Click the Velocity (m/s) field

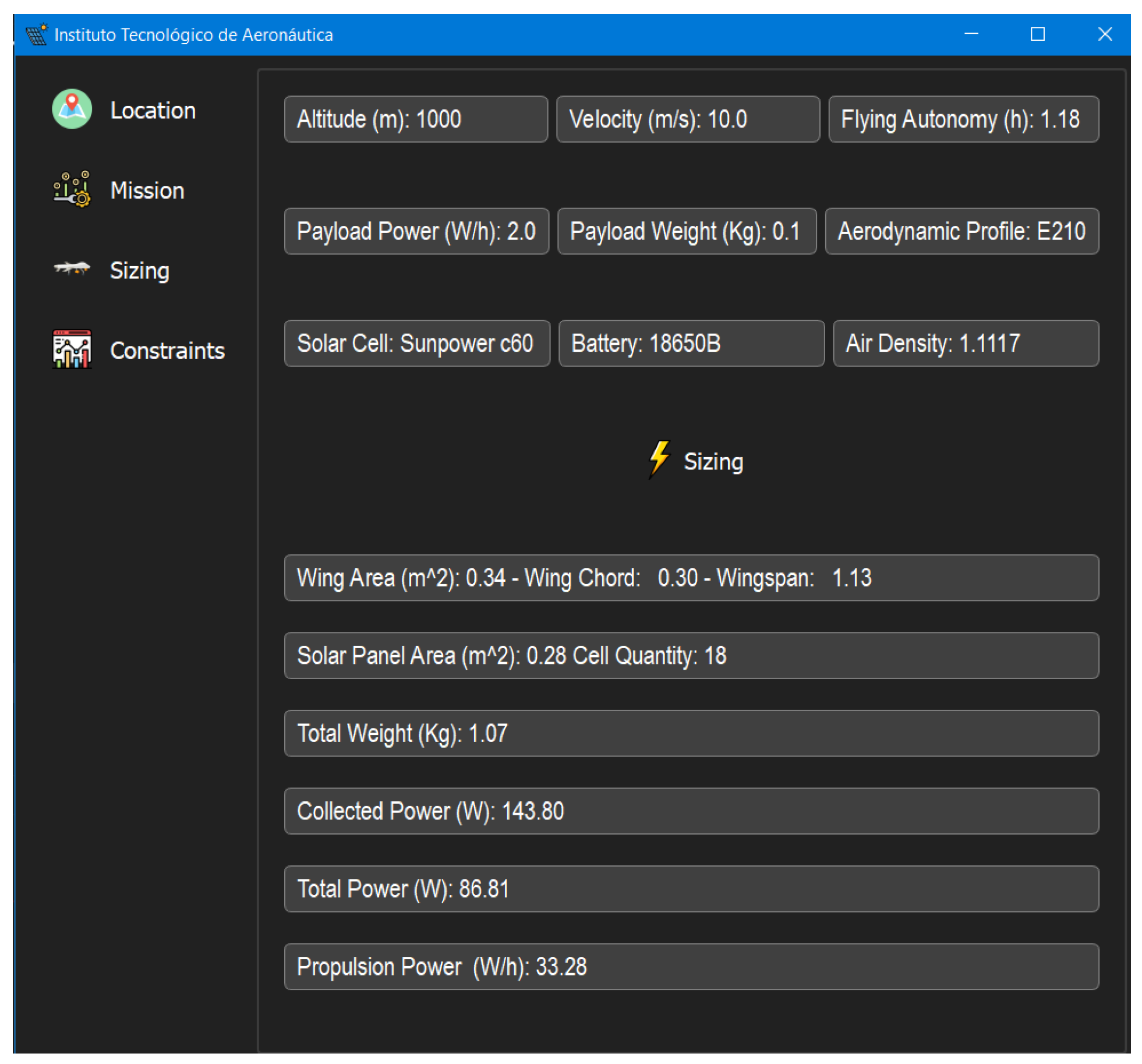click(x=687, y=119)
